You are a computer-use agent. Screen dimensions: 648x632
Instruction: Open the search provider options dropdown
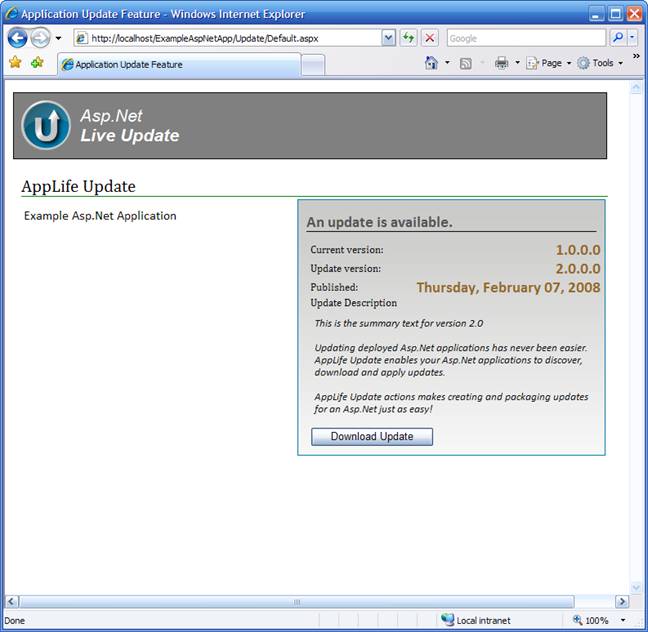[632, 38]
